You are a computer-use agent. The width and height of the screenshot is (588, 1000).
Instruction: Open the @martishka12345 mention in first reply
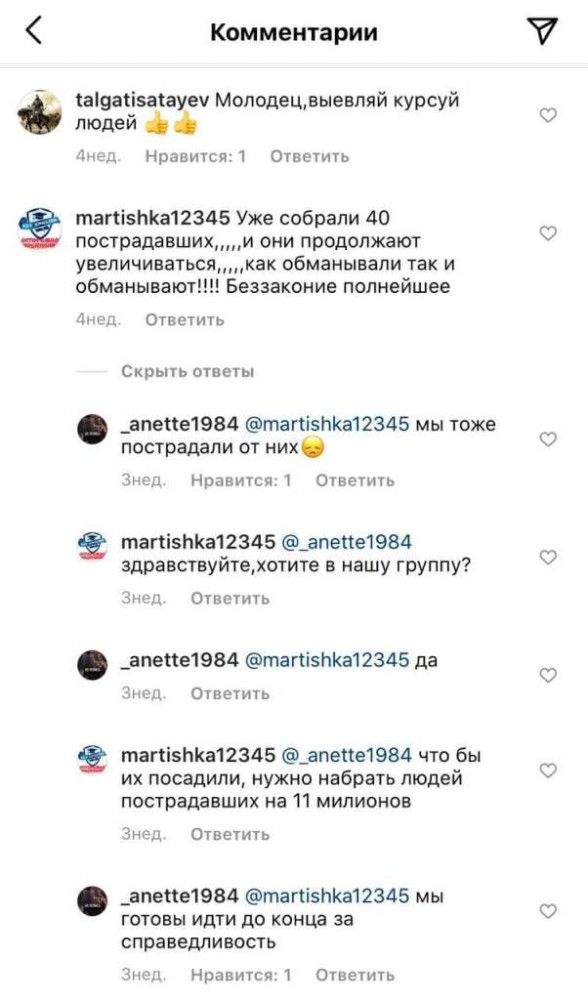click(x=327, y=424)
